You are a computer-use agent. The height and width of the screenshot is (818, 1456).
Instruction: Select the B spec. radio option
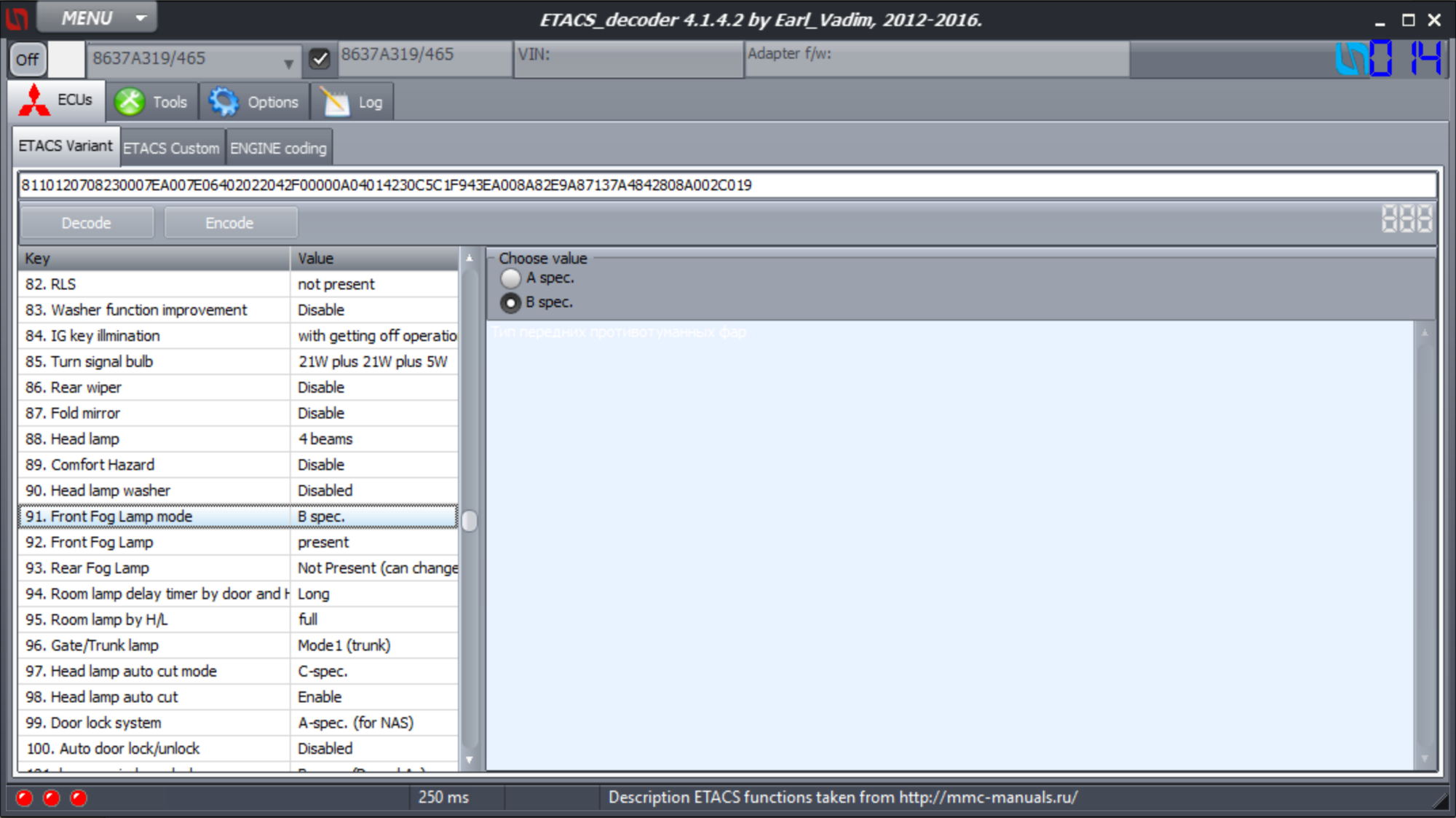click(x=510, y=302)
